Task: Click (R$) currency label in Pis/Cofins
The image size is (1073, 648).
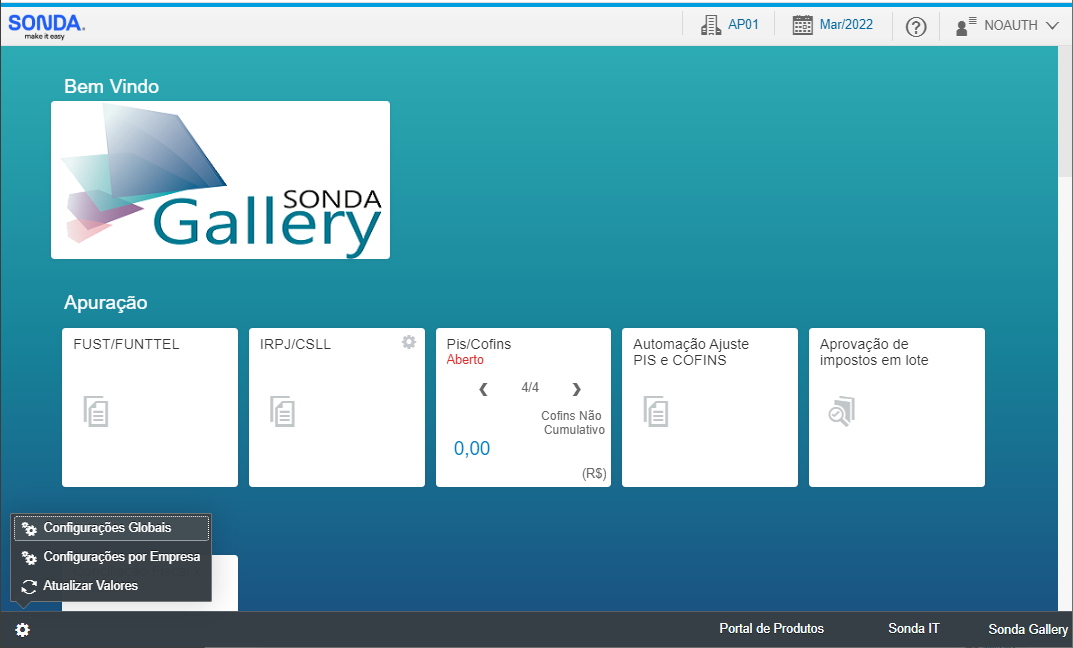Action: [594, 474]
